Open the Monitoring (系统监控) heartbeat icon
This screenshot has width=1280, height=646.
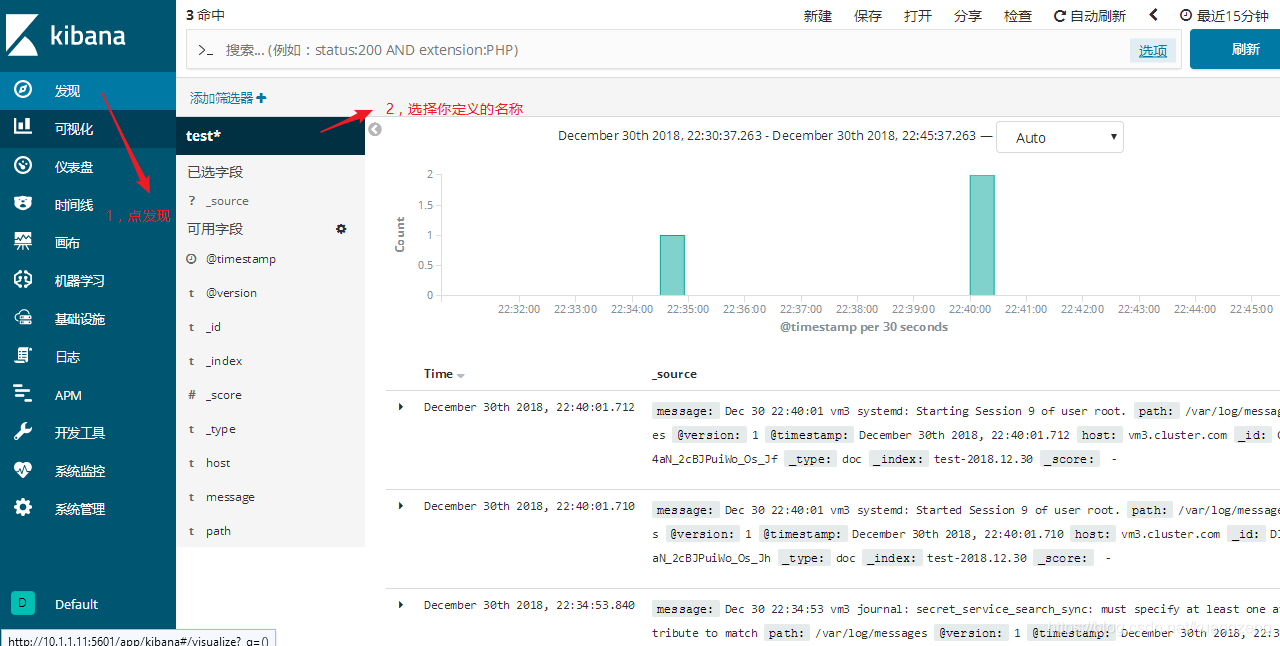click(23, 470)
